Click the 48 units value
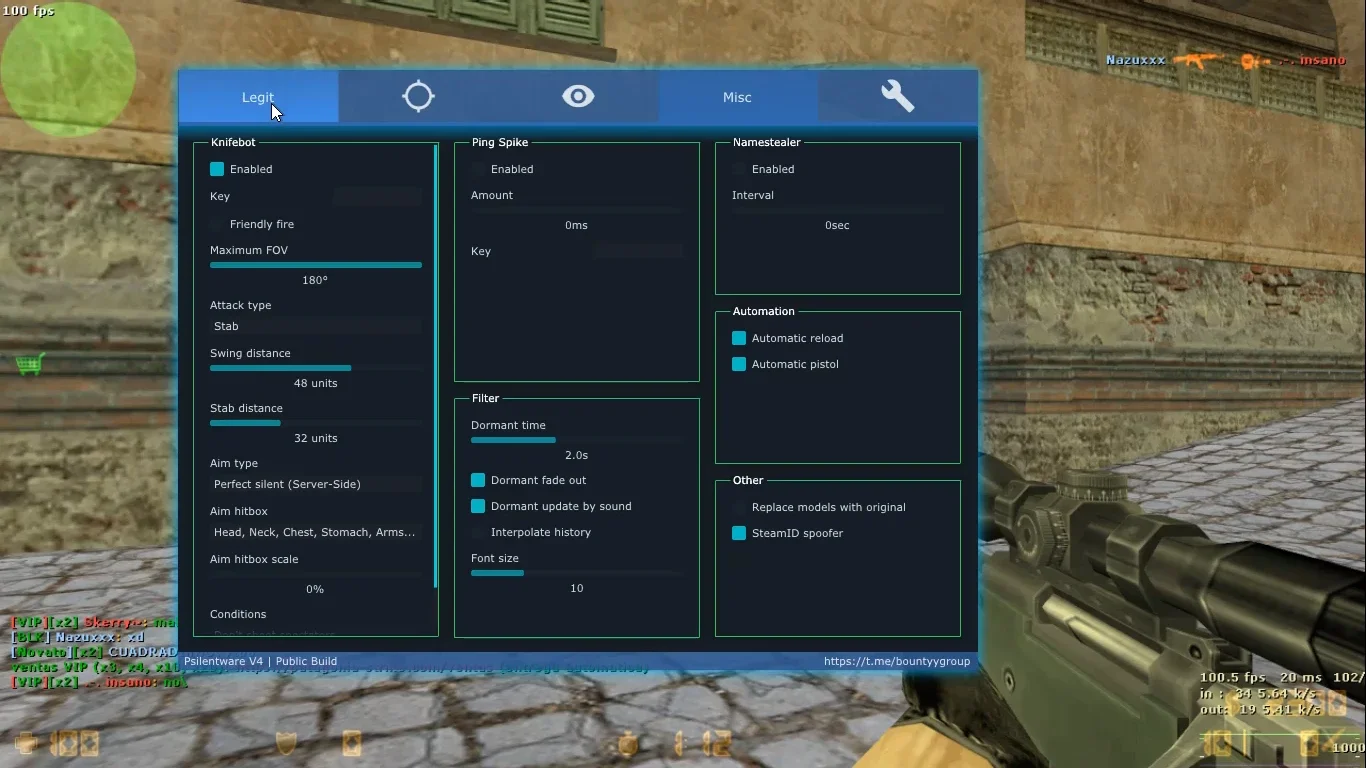Screen dimensions: 1366x768 [315, 383]
